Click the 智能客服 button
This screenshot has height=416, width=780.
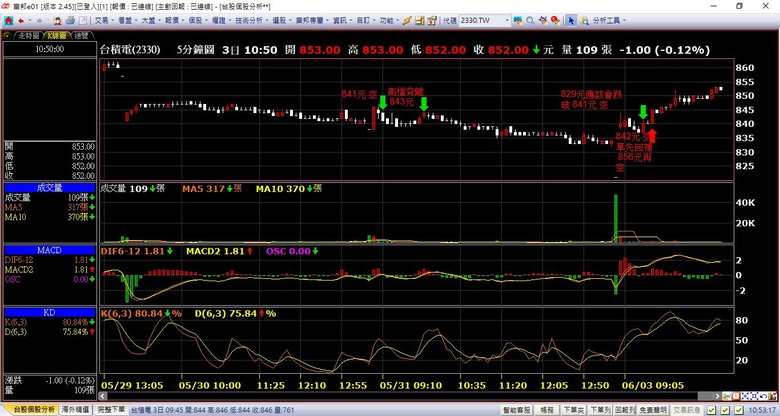coord(517,410)
